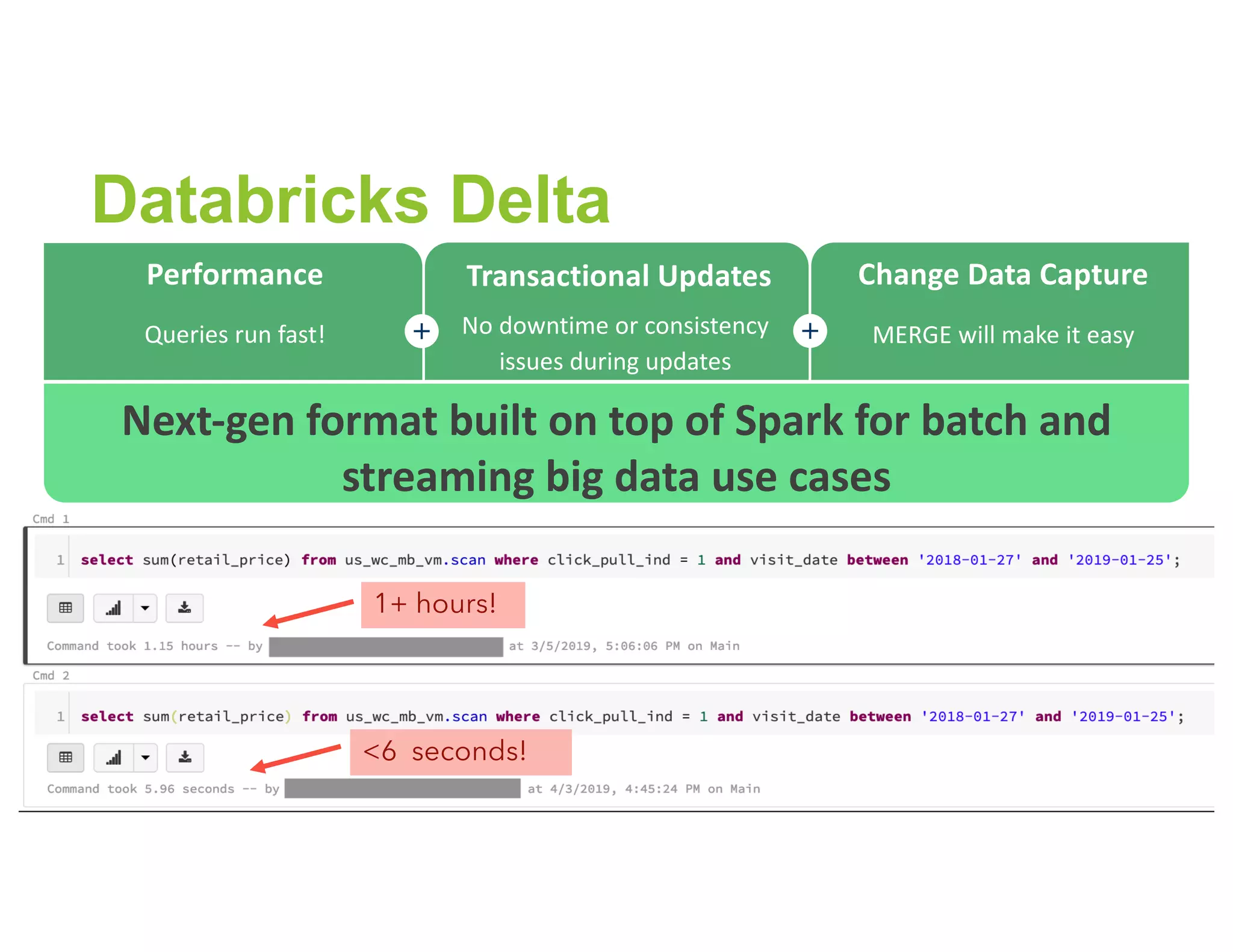
Task: Show table view for Cmd 2 results
Action: [x=66, y=757]
